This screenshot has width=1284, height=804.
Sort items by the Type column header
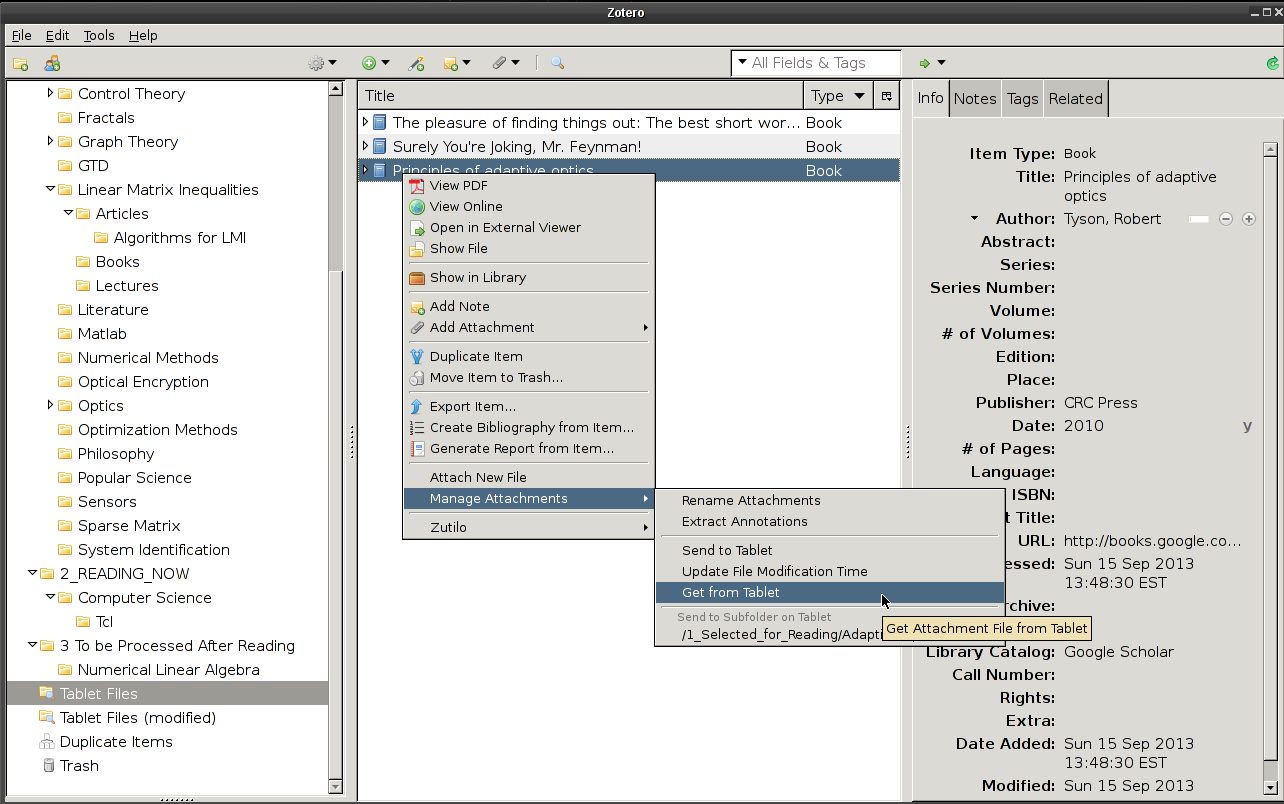pos(838,96)
